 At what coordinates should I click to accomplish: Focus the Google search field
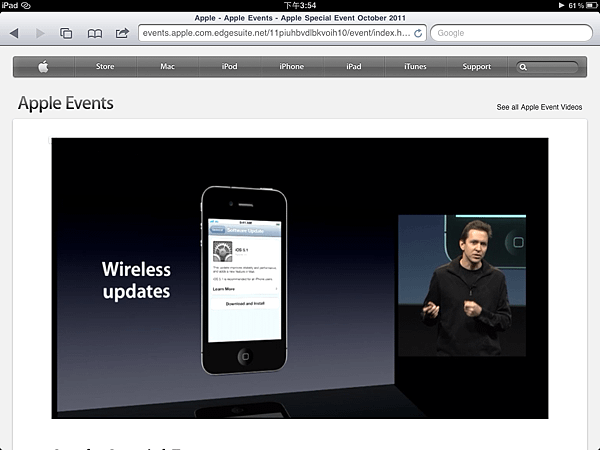coord(511,33)
